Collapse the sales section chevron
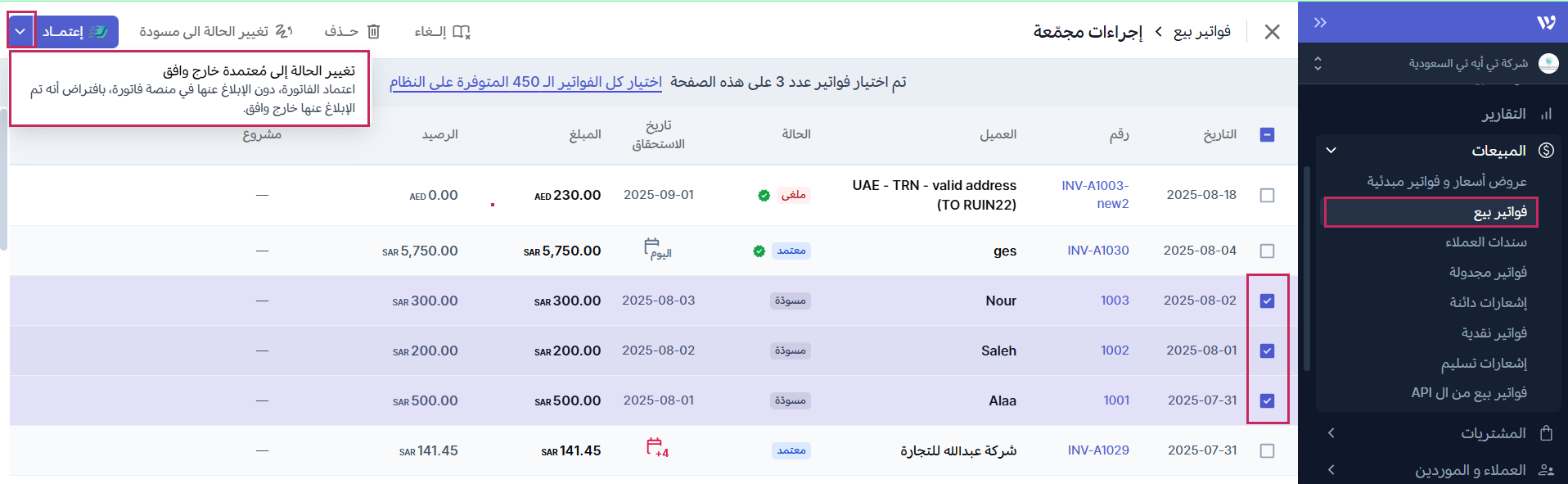The width and height of the screenshot is (1568, 484). pyautogui.click(x=1331, y=151)
